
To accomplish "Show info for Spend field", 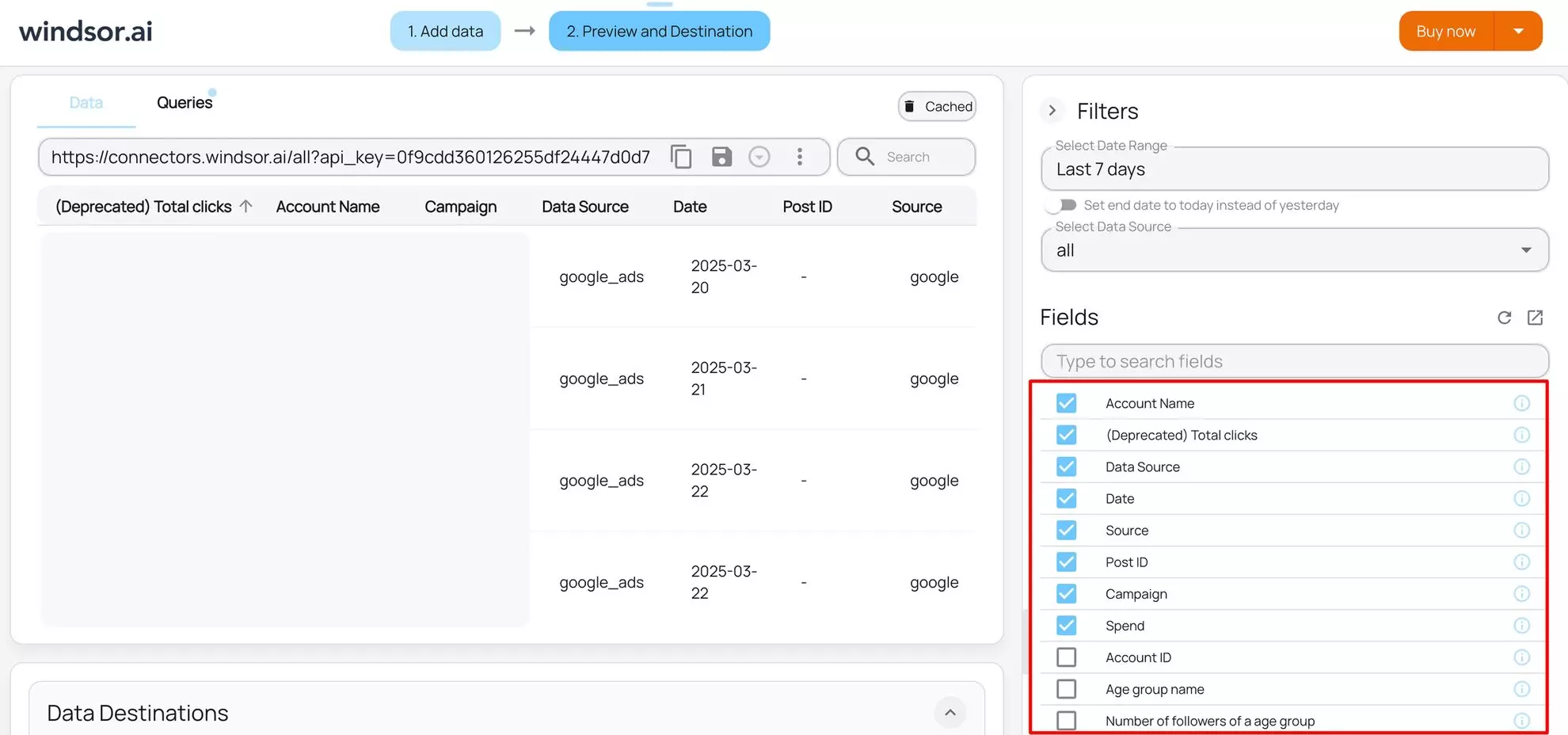I will (x=1521, y=625).
